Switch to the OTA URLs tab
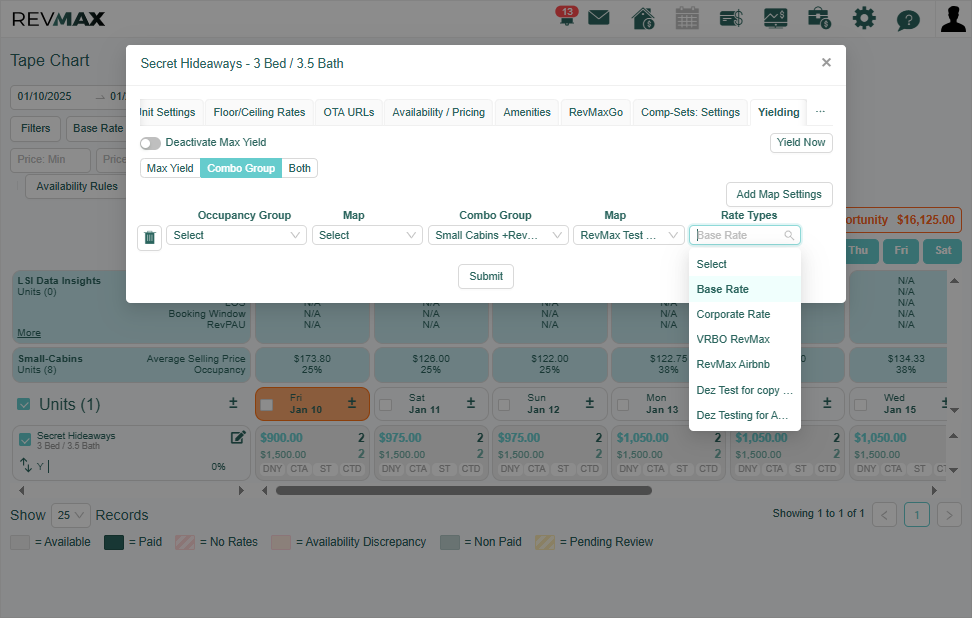This screenshot has width=972, height=618. coord(348,112)
